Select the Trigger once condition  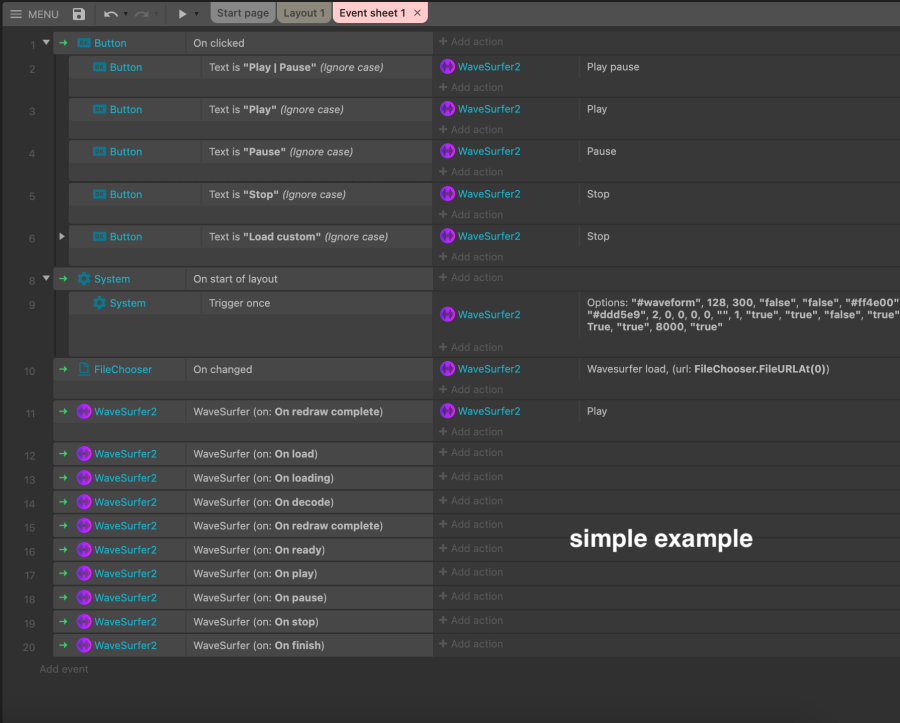(x=239, y=303)
